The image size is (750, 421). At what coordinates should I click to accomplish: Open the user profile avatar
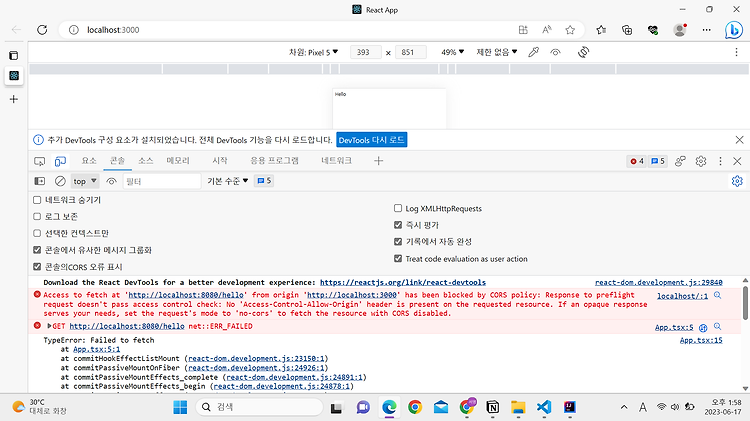(x=680, y=30)
